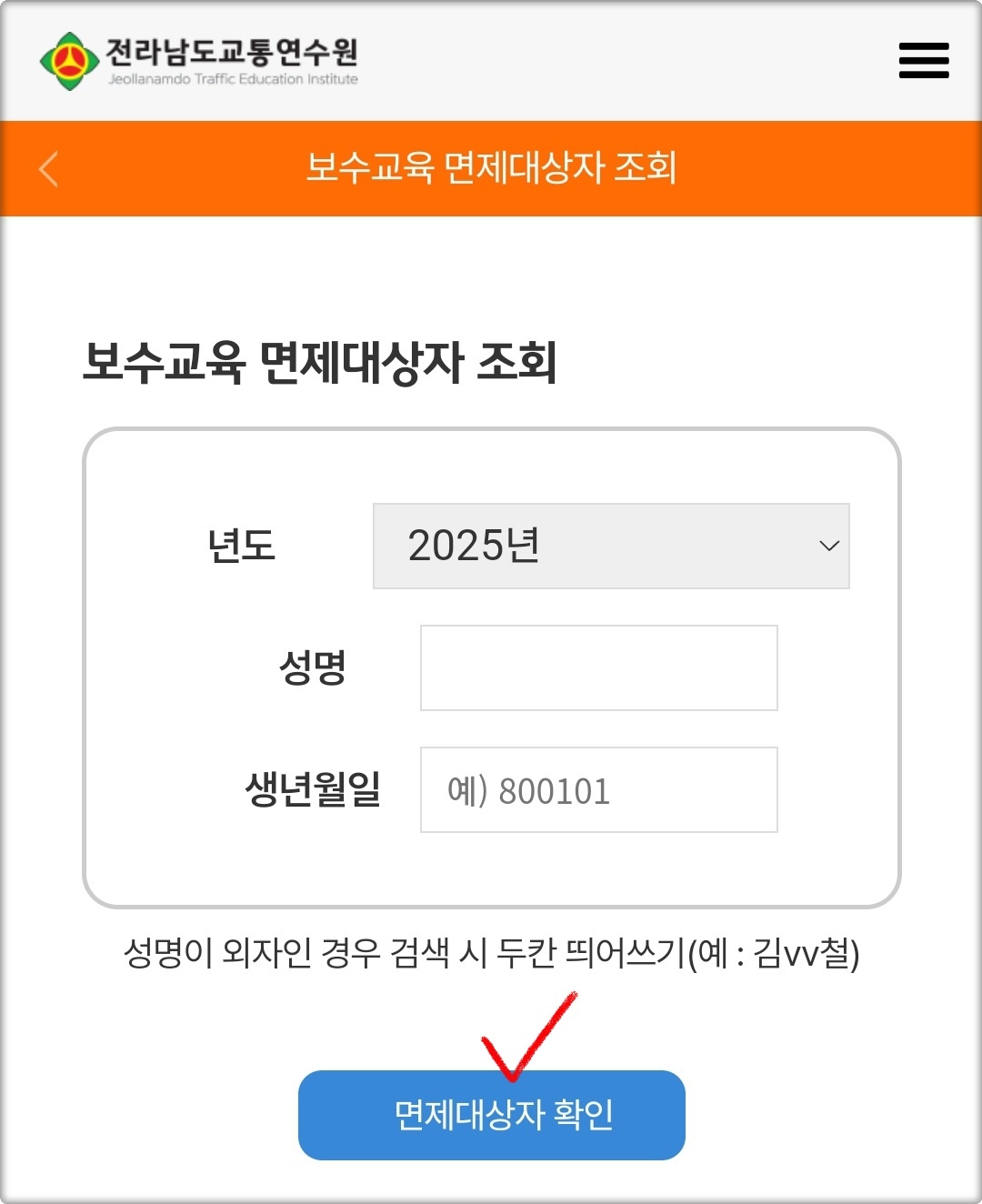Click the red checkmark annotation
982x1204 pixels.
pos(529,1037)
